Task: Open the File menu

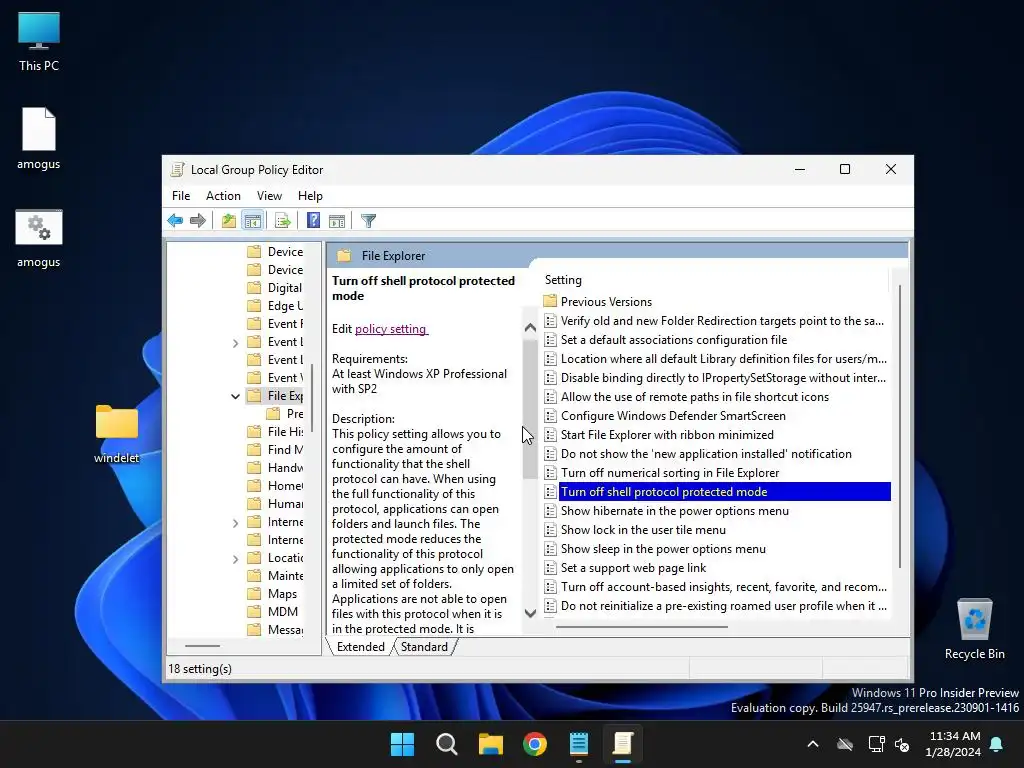Action: 181,196
